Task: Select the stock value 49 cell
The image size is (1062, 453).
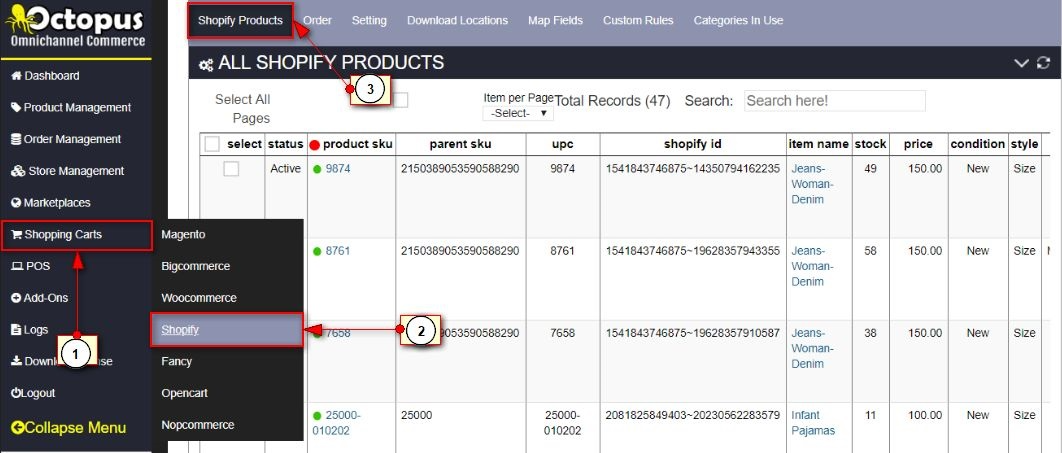Action: coord(870,169)
